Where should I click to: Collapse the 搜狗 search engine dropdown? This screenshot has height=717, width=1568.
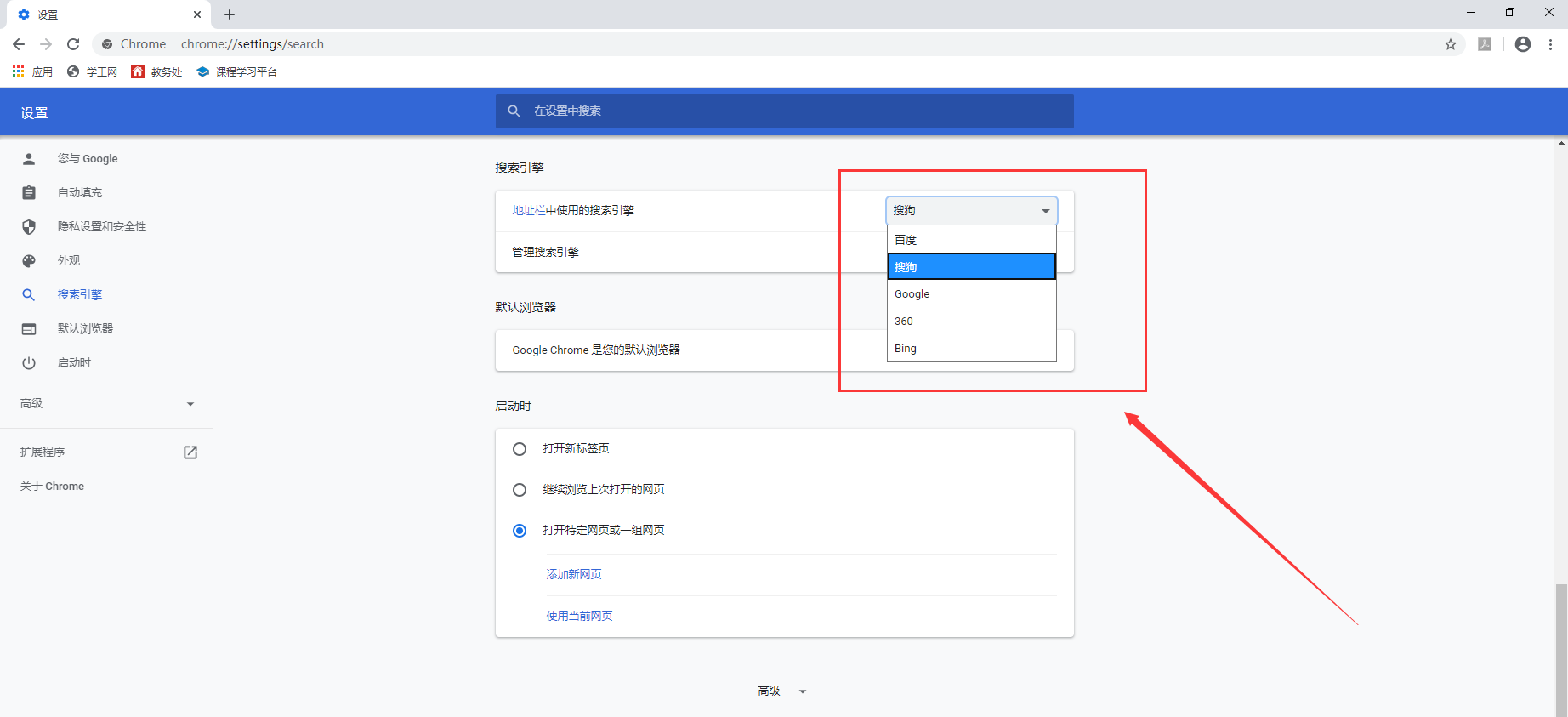coord(972,211)
